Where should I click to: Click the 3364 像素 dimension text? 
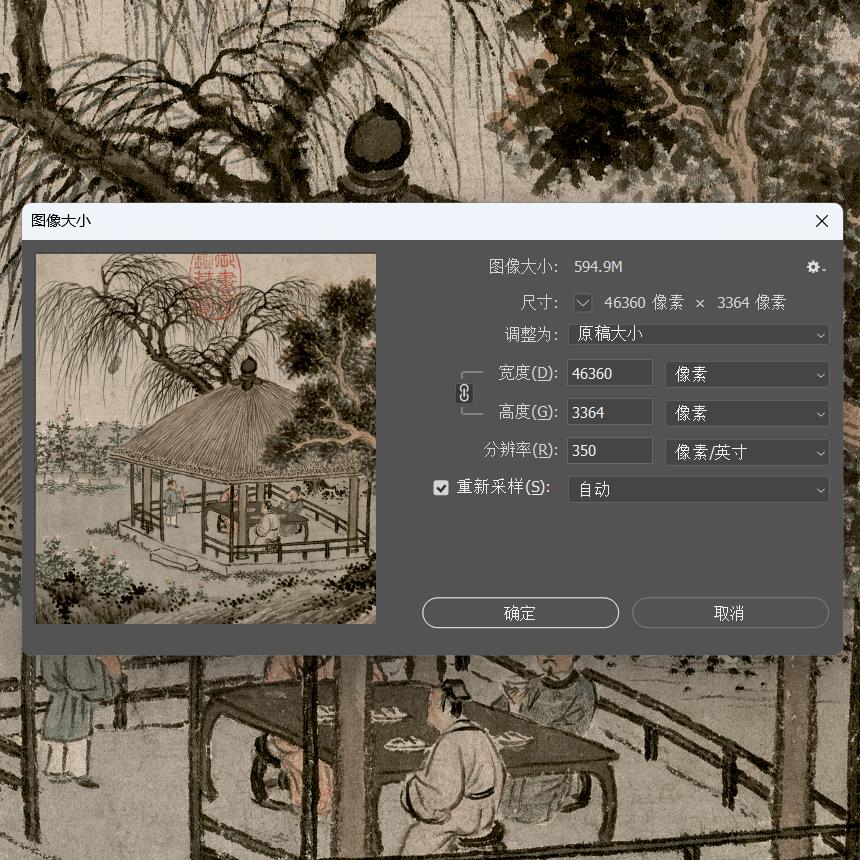point(751,302)
